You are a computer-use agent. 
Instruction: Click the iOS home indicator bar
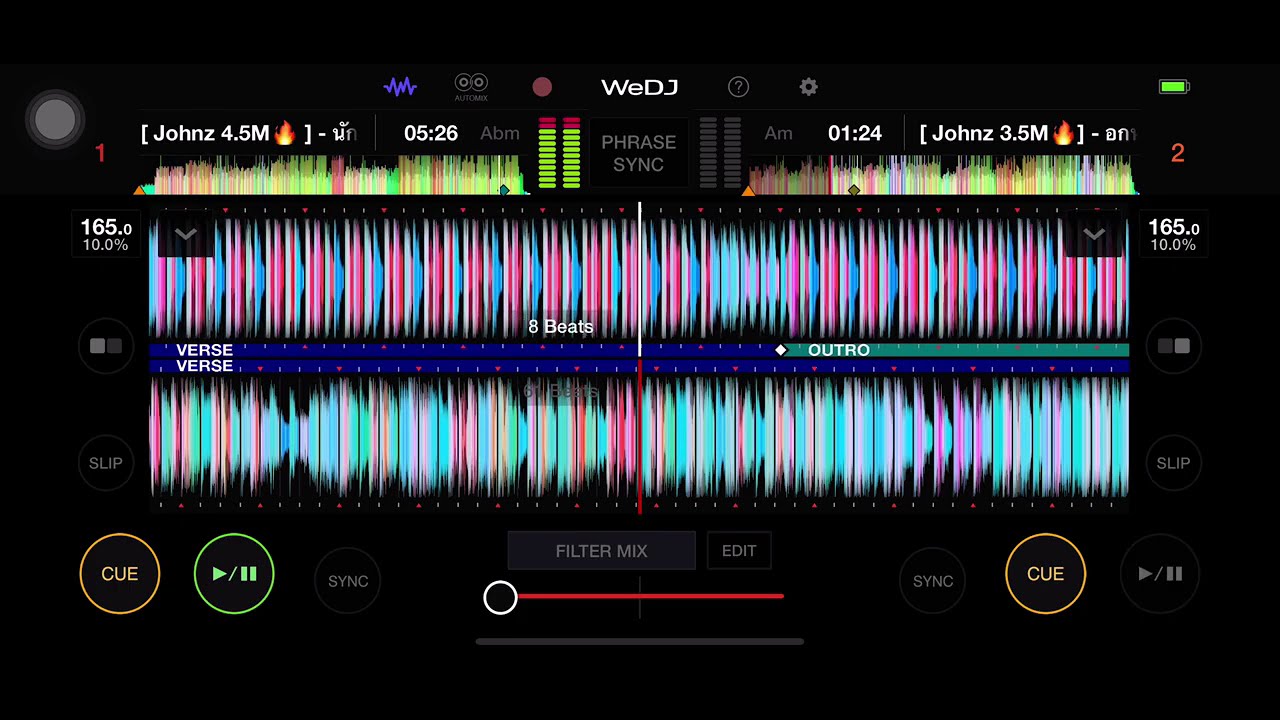click(x=640, y=642)
